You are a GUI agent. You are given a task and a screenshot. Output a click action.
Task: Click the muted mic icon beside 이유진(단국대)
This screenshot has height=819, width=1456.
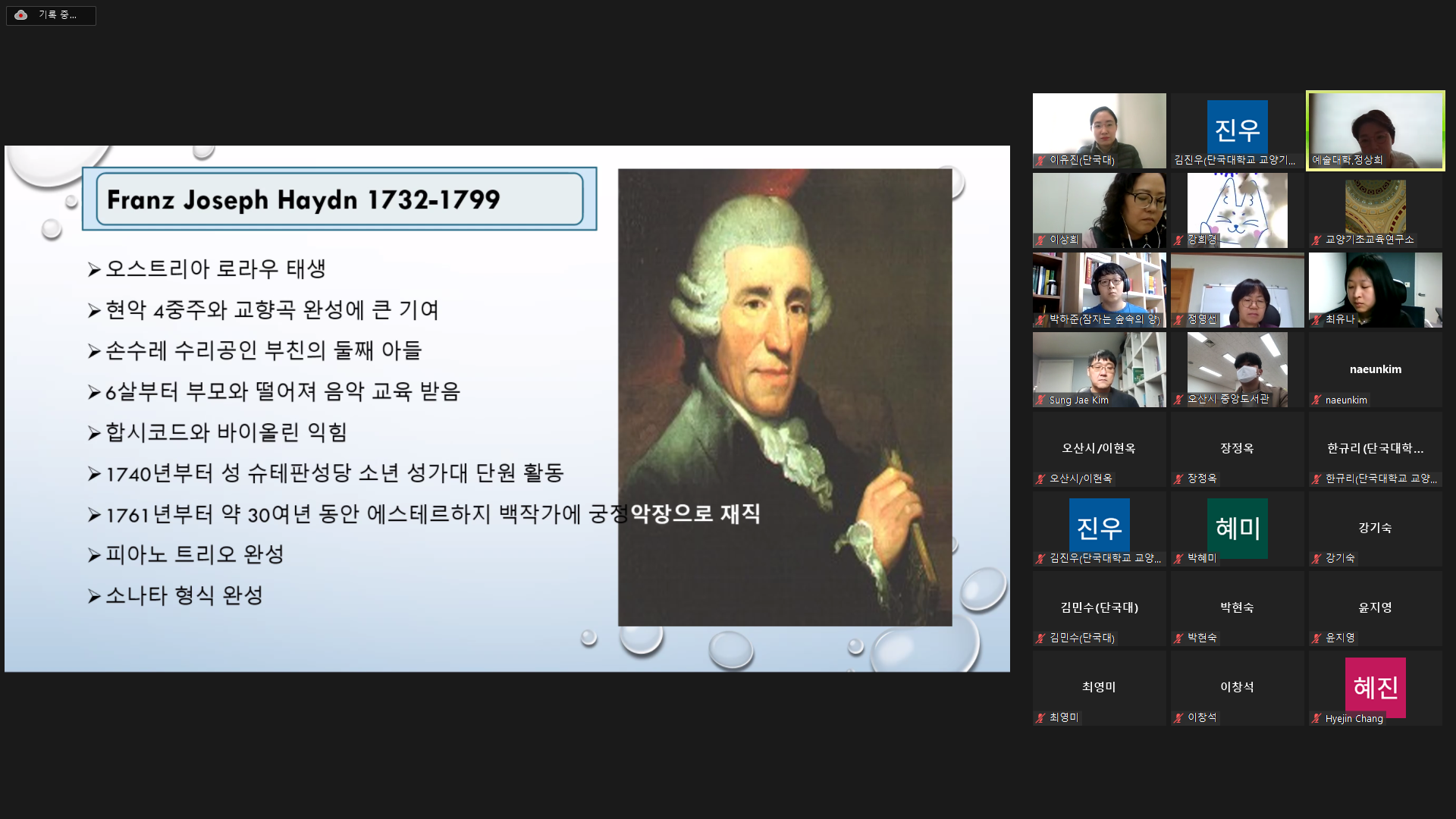1040,161
